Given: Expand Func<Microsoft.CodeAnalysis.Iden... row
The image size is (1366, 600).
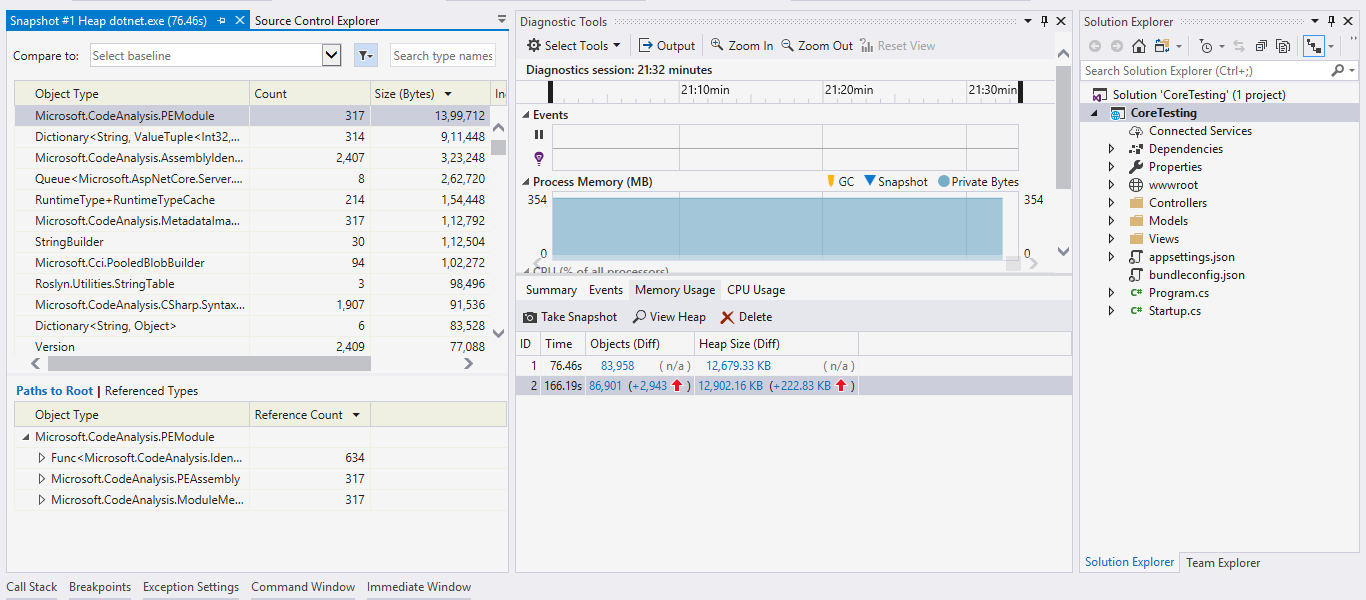Looking at the screenshot, I should (42, 458).
